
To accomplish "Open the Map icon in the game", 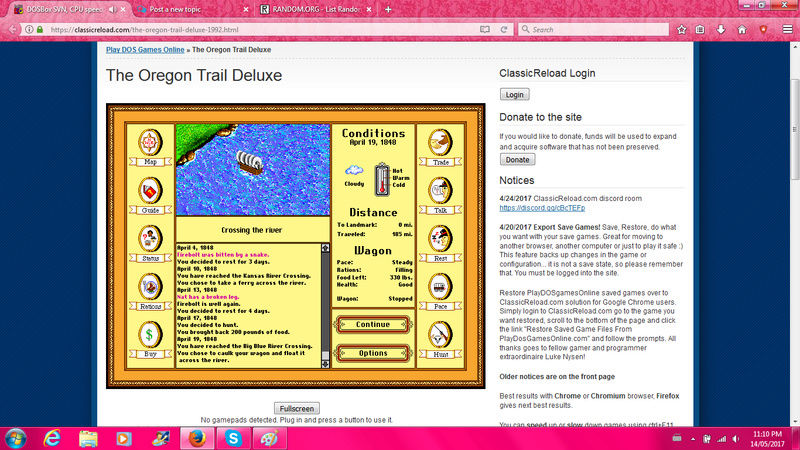I will pyautogui.click(x=150, y=147).
